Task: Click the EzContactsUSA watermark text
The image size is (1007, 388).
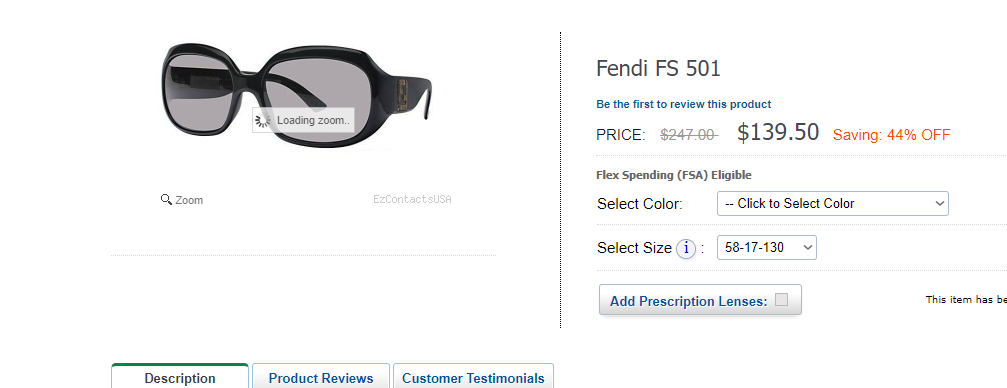Action: [412, 199]
